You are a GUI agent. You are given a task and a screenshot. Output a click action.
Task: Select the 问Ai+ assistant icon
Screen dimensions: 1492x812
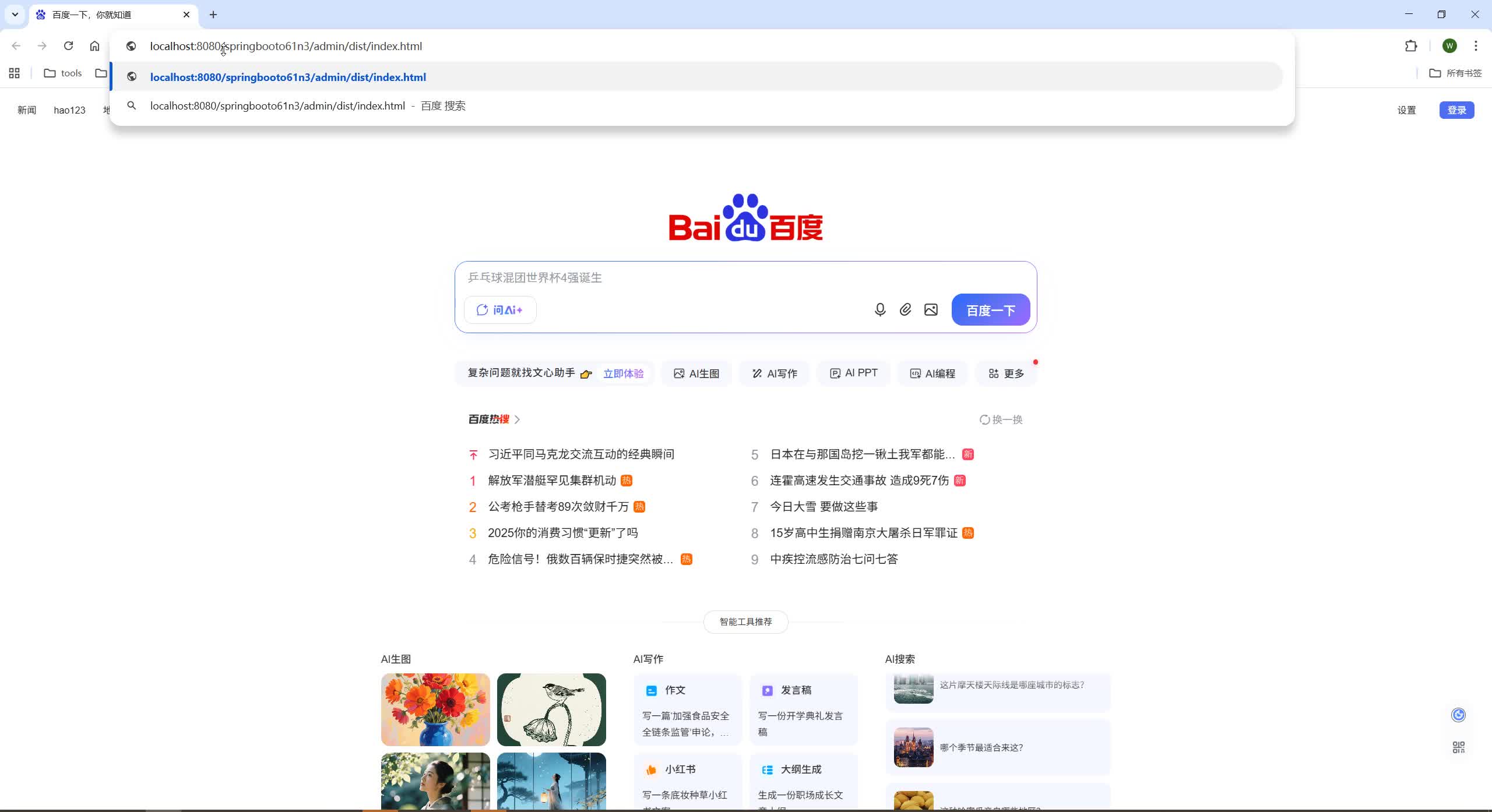(499, 309)
